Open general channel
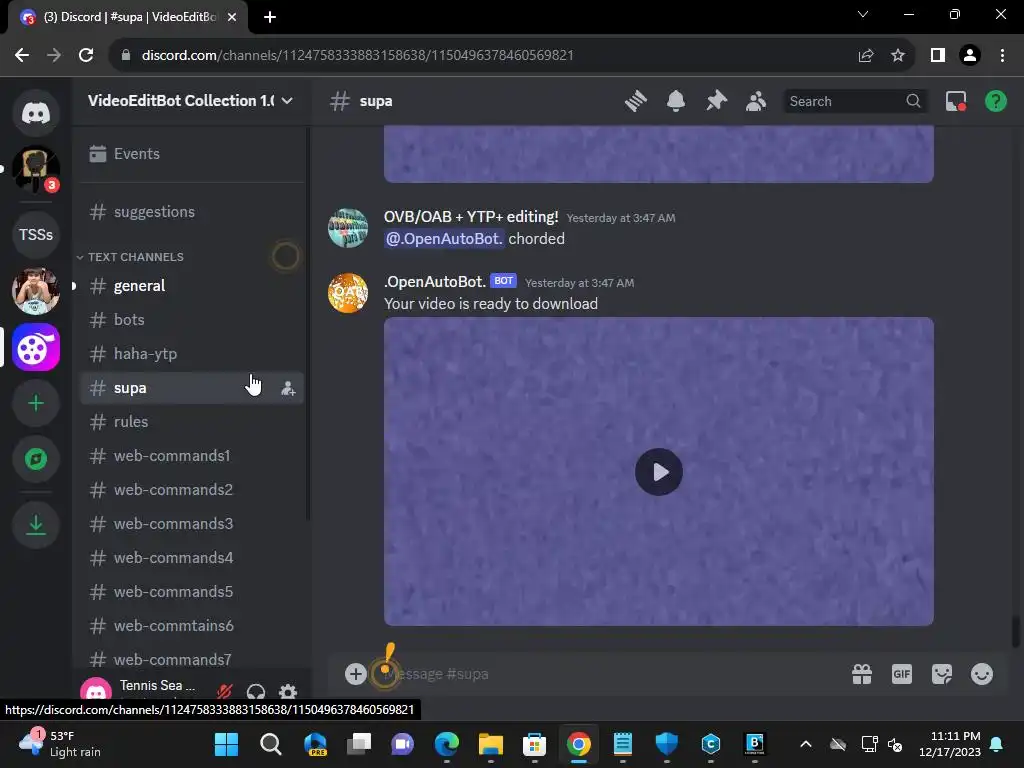Screen dimensions: 1024x768 tap(192, 285)
